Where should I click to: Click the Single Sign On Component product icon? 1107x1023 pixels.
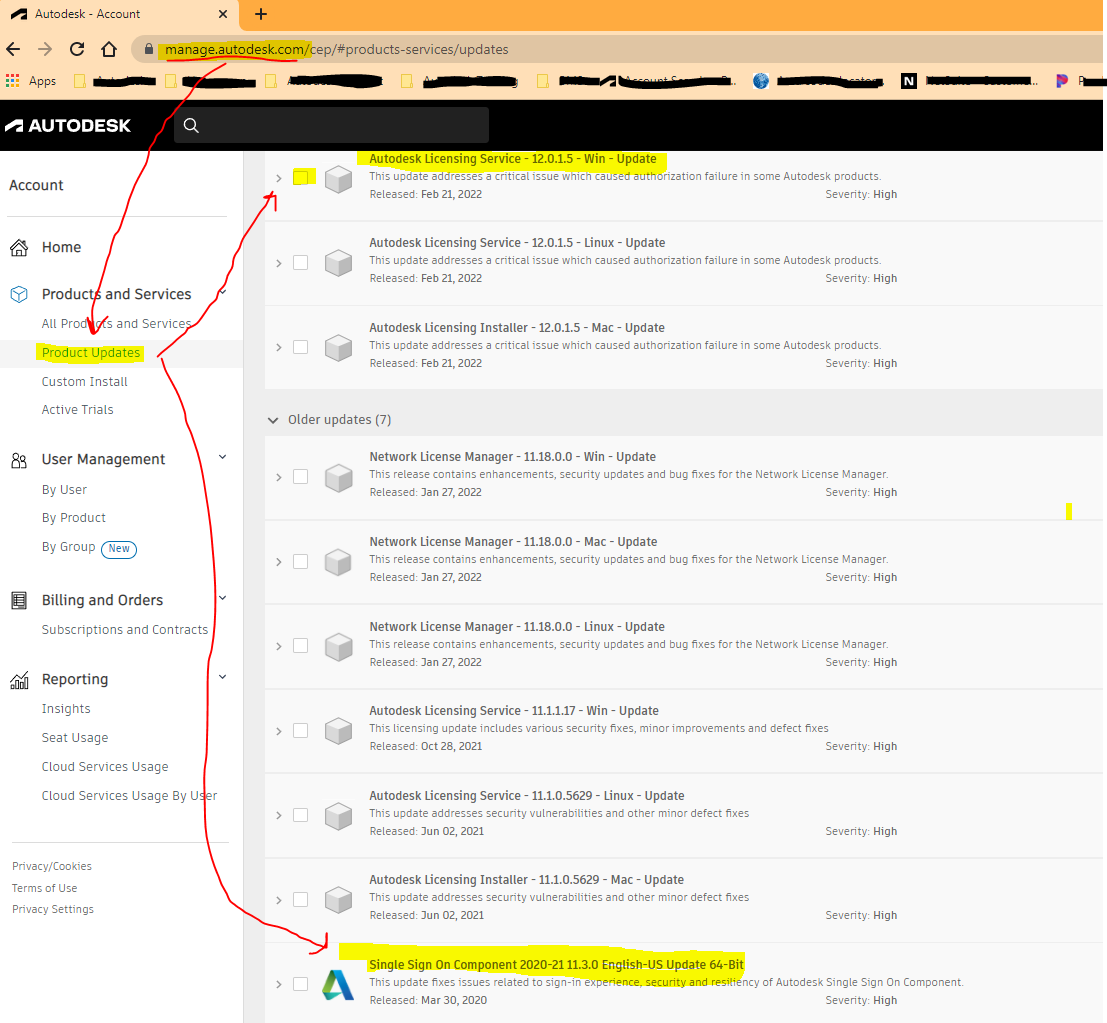point(338,983)
